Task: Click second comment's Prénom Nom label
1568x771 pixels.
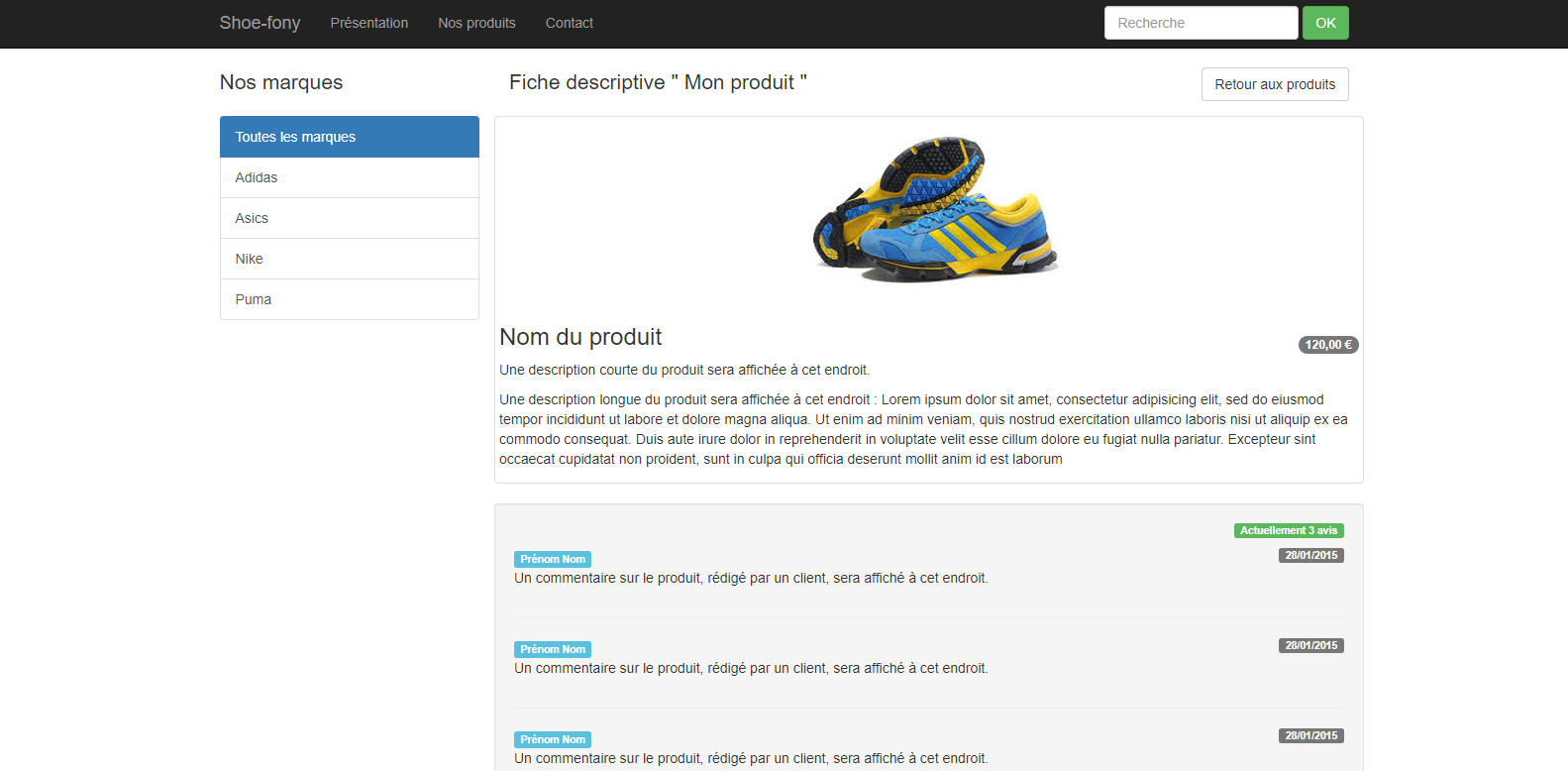Action: click(552, 649)
